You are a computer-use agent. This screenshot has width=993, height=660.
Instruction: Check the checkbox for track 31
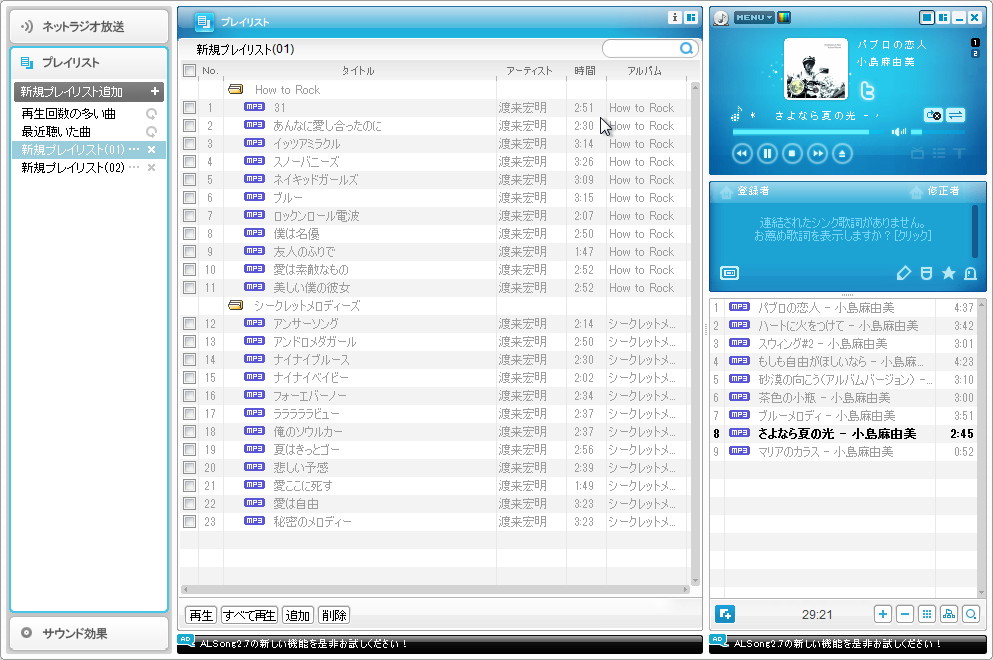click(189, 107)
